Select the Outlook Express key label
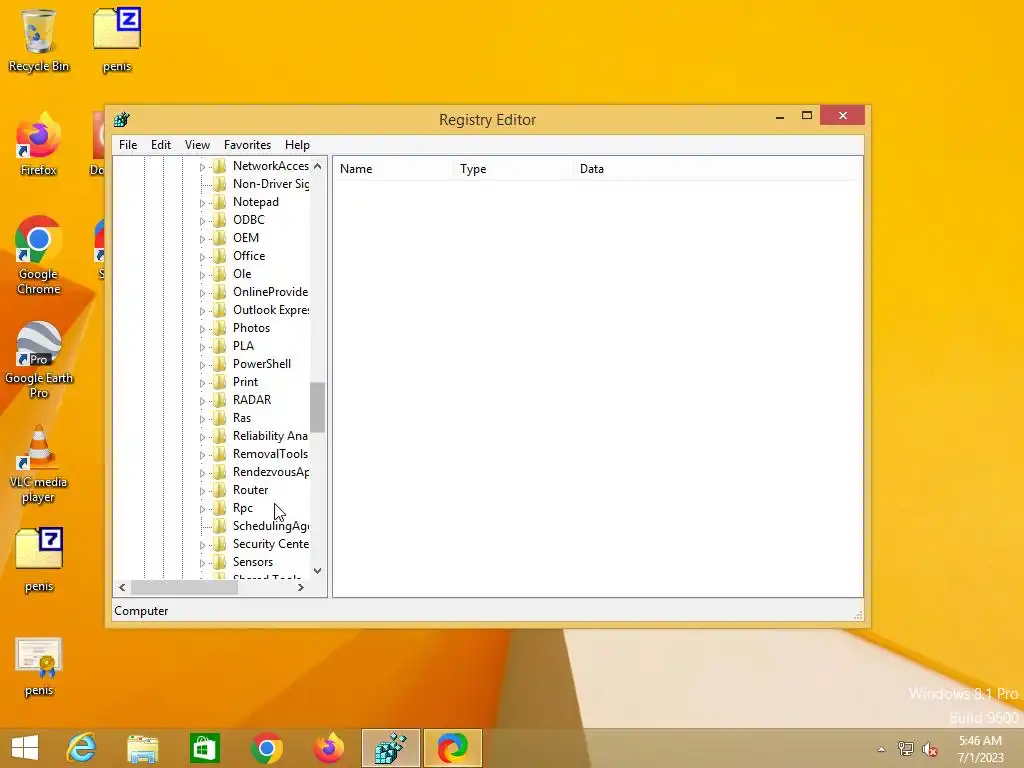Image resolution: width=1024 pixels, height=768 pixels. pos(270,310)
